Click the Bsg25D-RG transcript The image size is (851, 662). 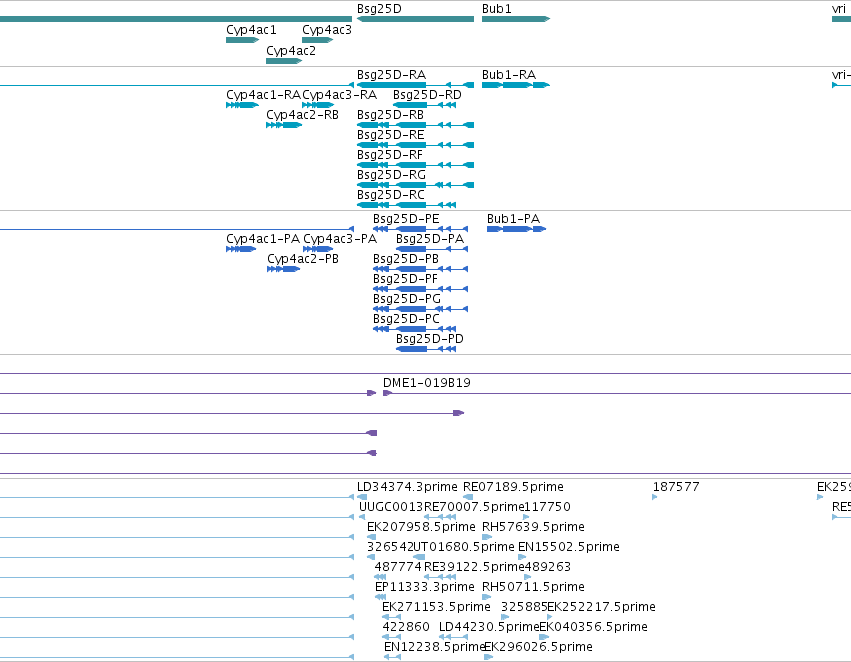pyautogui.click(x=415, y=185)
